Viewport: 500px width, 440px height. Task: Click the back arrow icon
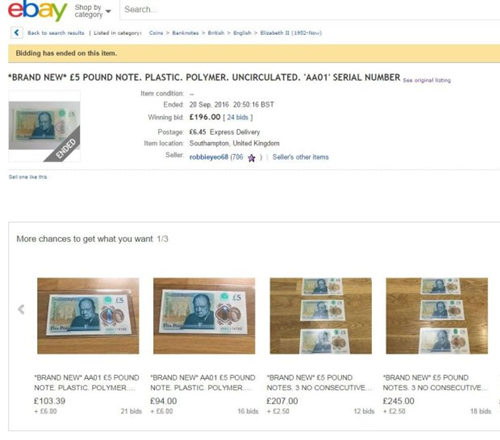(x=17, y=33)
